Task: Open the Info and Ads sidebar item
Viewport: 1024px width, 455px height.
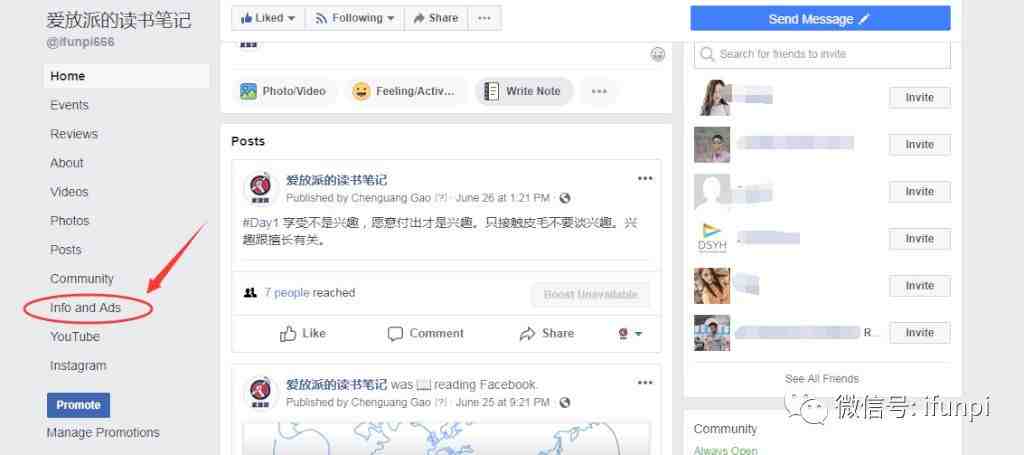Action: tap(86, 307)
